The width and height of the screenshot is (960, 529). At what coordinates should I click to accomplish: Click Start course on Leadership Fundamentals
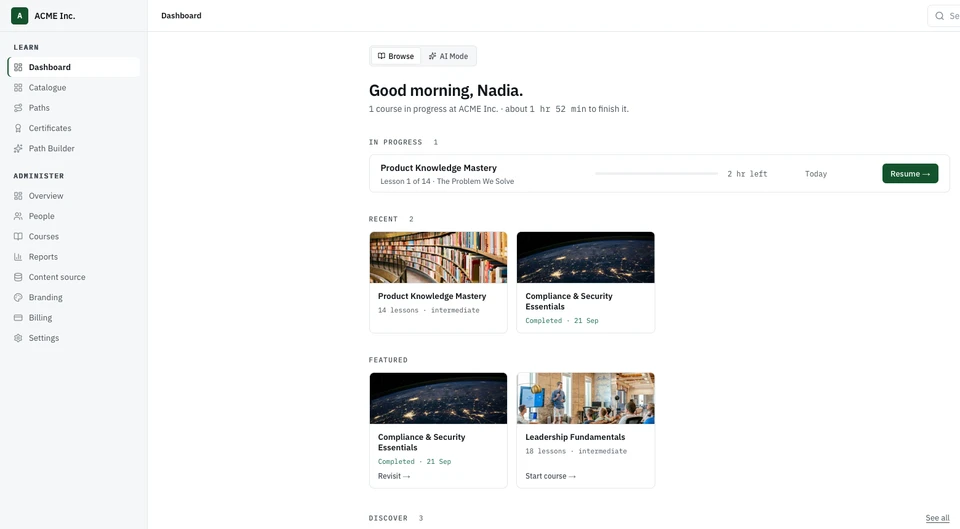click(550, 476)
